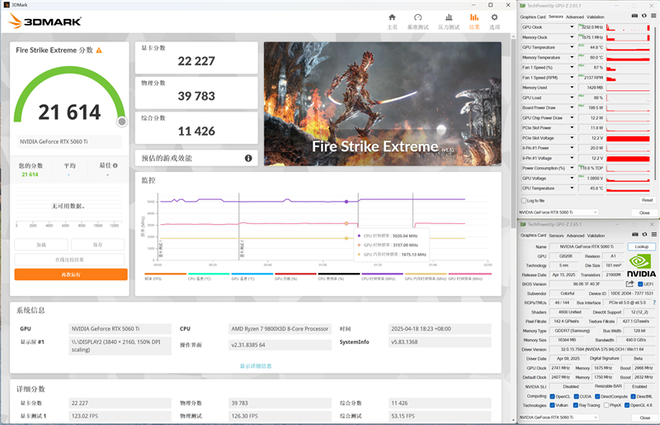This screenshot has height=425, width=660.
Task: Select the results bar-chart icon in 3DMark
Action: [474, 17]
